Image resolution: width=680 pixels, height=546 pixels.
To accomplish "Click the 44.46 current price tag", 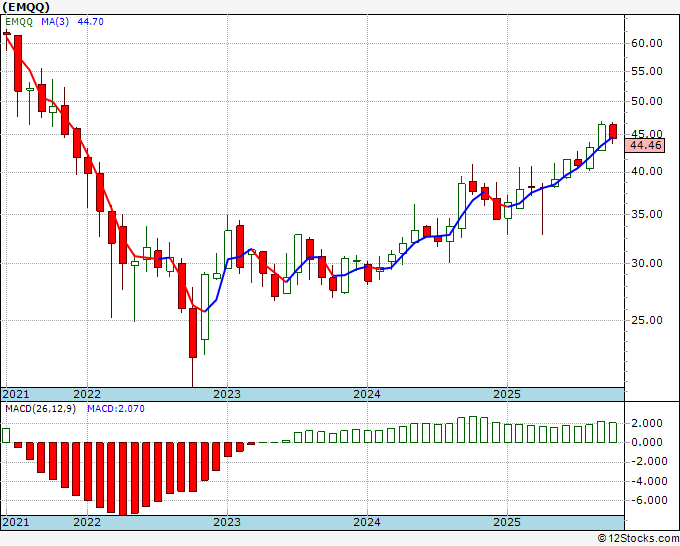I will pyautogui.click(x=645, y=145).
